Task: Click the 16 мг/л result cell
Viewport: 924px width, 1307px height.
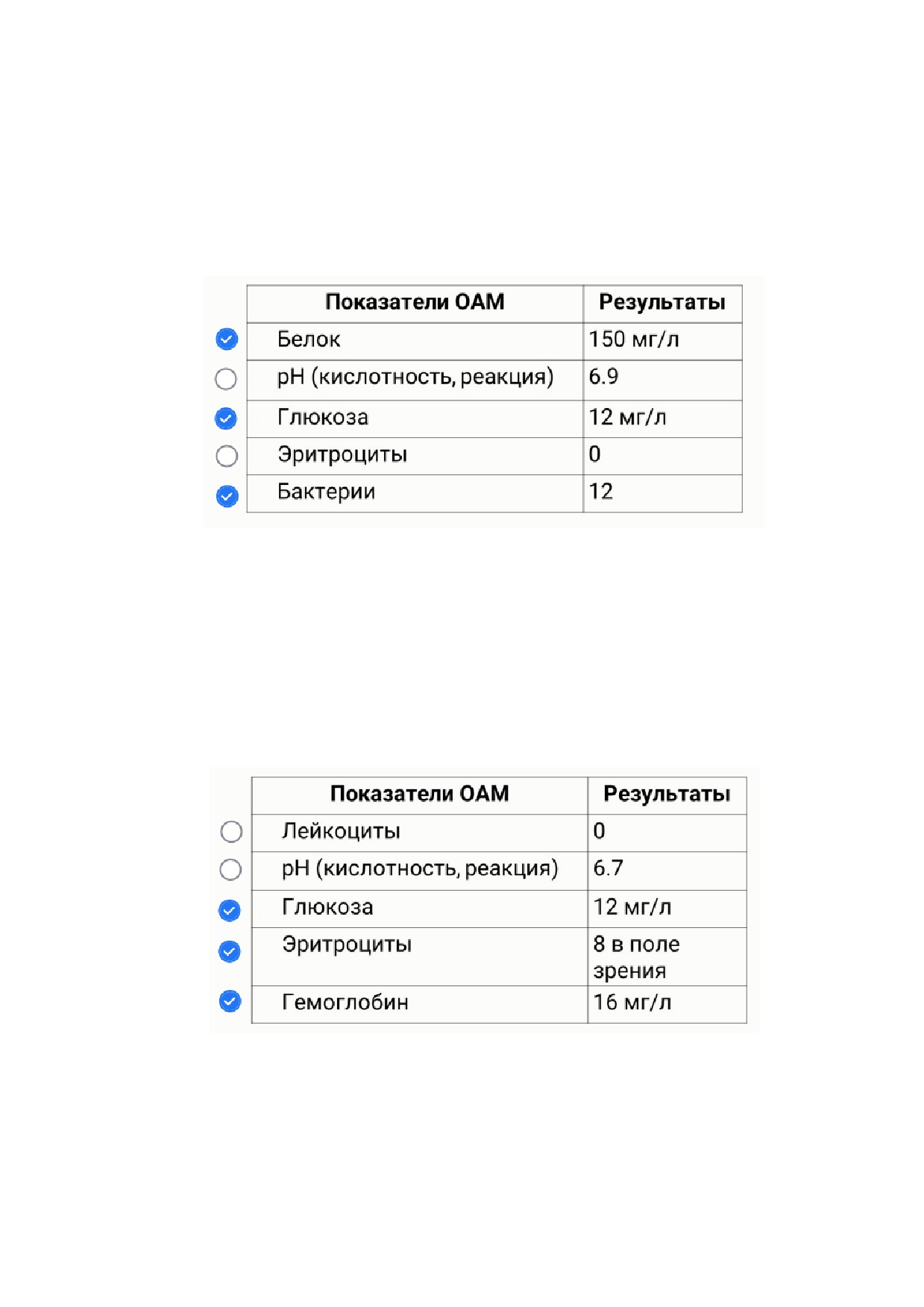Action: (x=667, y=1004)
